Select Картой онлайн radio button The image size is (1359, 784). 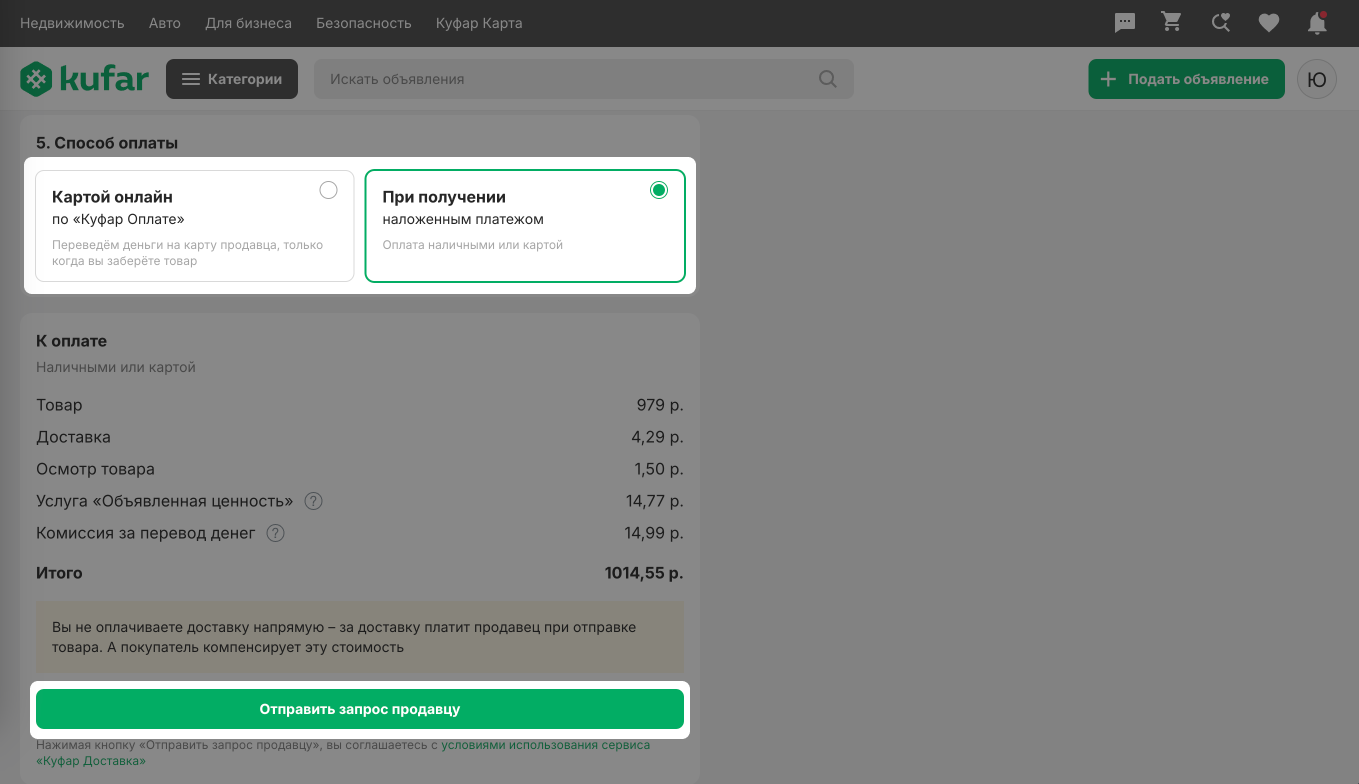[x=328, y=190]
